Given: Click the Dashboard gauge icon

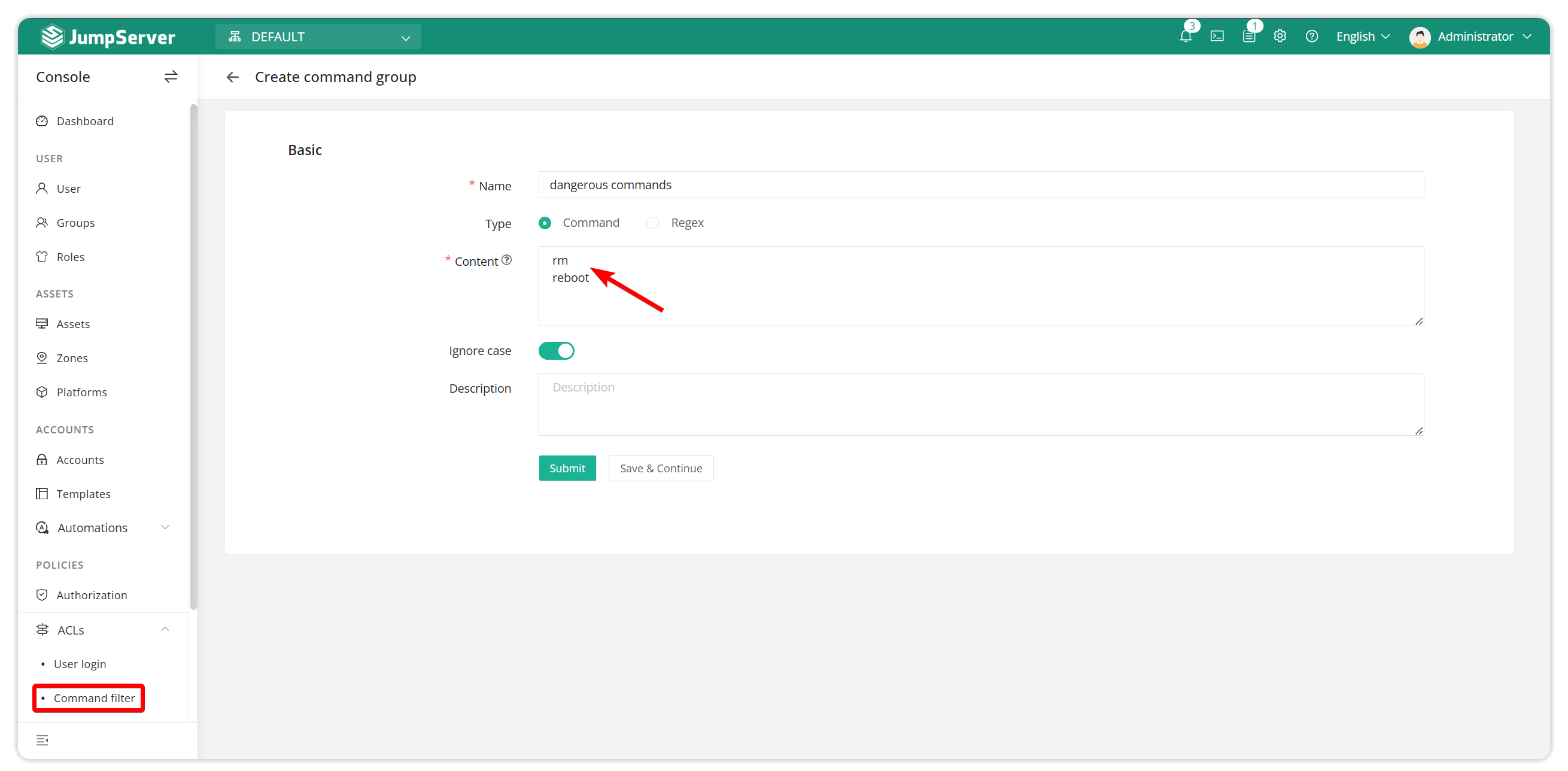Looking at the screenshot, I should point(42,121).
